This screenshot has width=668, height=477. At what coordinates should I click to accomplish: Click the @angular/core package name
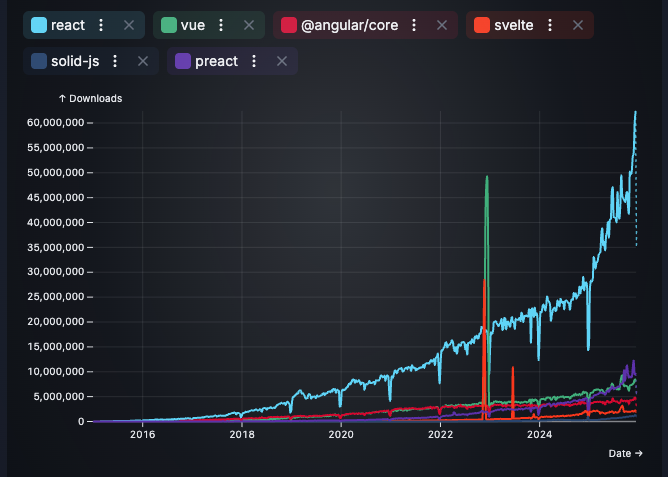tap(350, 26)
